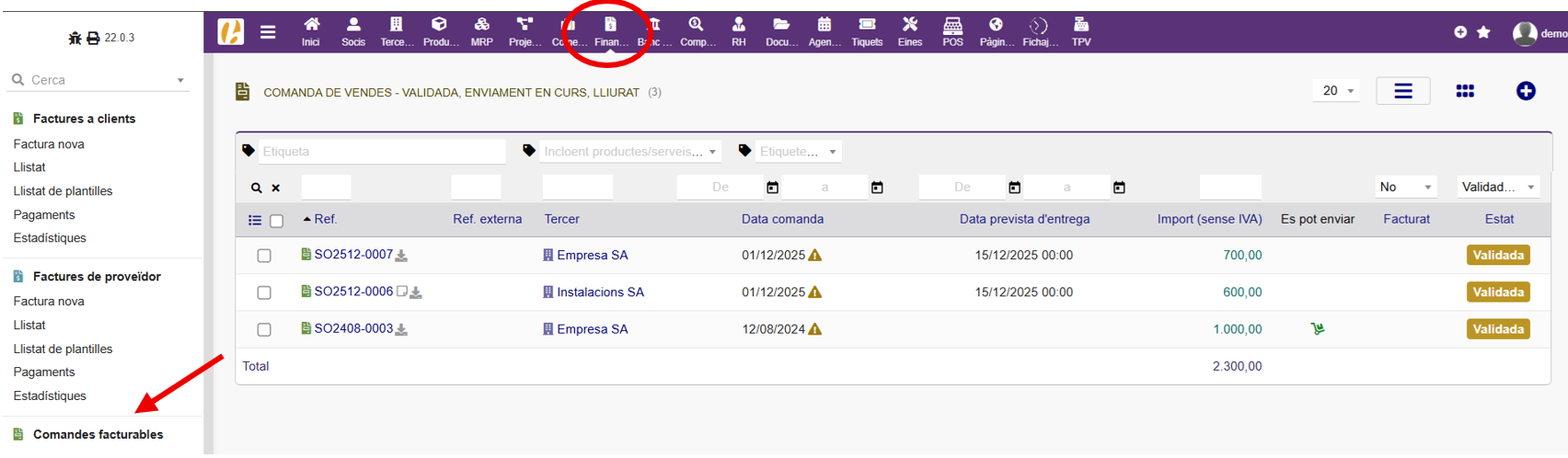The image size is (1568, 458).
Task: Switch to kanban grid view icon
Action: click(x=1465, y=91)
